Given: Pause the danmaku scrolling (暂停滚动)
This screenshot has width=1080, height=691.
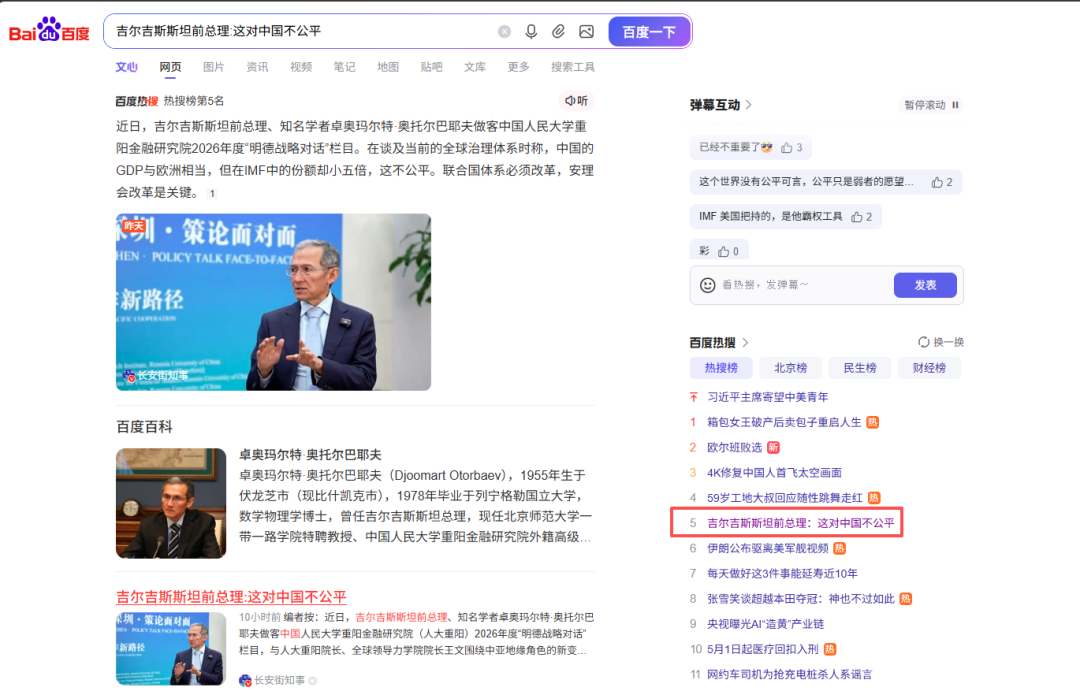Looking at the screenshot, I should [x=932, y=105].
